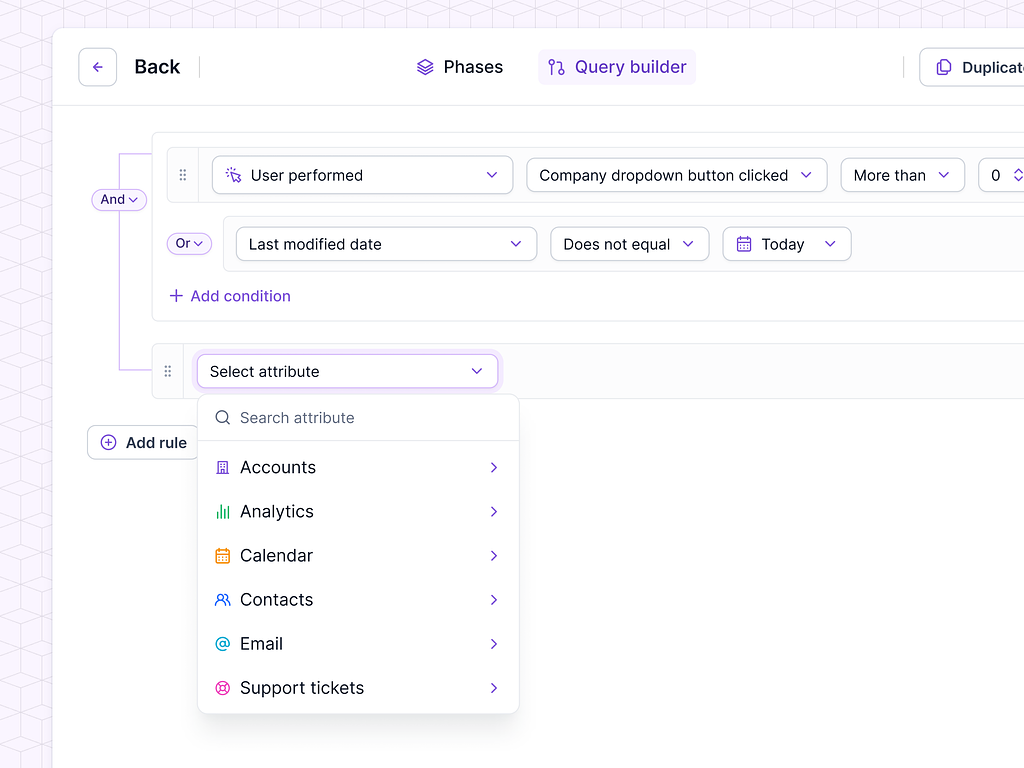Click Add condition link
This screenshot has height=768, width=1024.
230,296
